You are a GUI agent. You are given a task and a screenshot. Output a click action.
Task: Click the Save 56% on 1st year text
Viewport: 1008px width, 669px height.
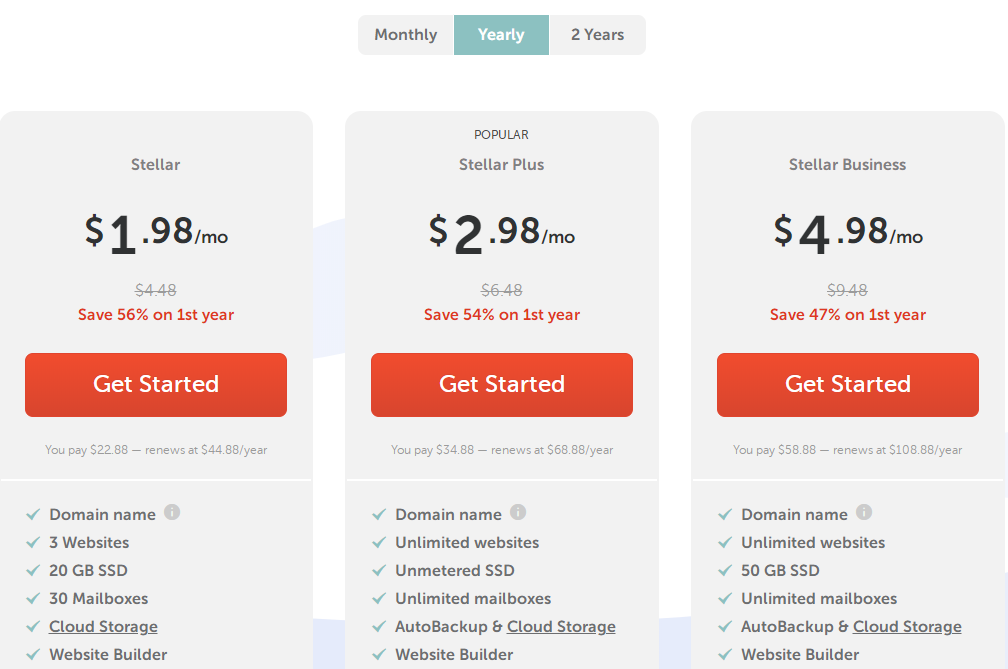(x=156, y=315)
